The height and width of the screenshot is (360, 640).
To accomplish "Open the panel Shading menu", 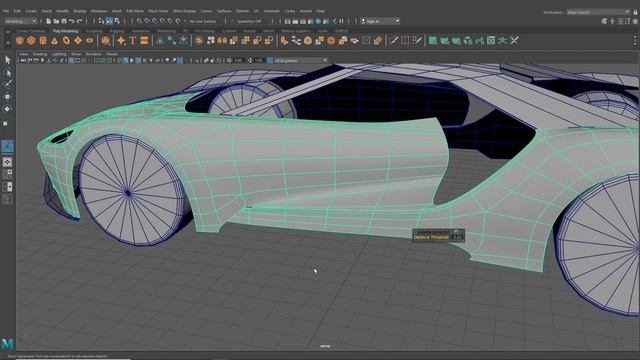I will point(40,54).
